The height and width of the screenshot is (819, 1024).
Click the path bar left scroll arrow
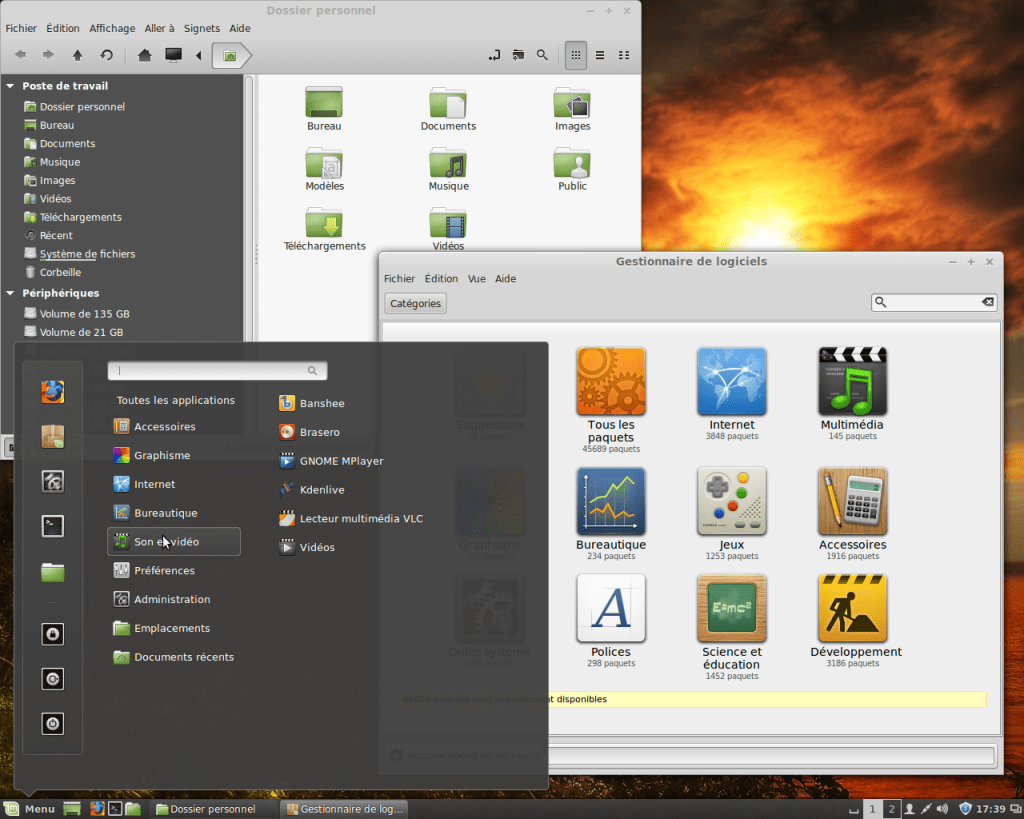[x=198, y=55]
